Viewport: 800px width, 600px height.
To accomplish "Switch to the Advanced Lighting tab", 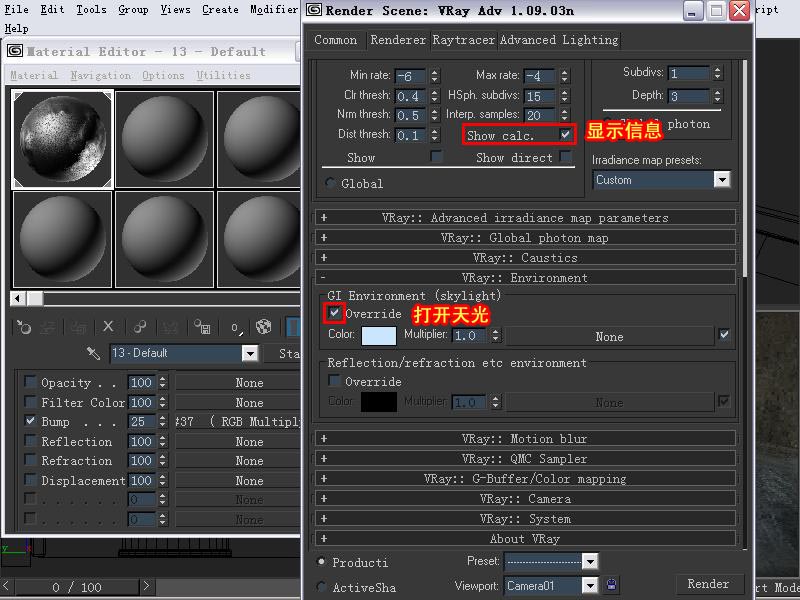I will pyautogui.click(x=559, y=40).
